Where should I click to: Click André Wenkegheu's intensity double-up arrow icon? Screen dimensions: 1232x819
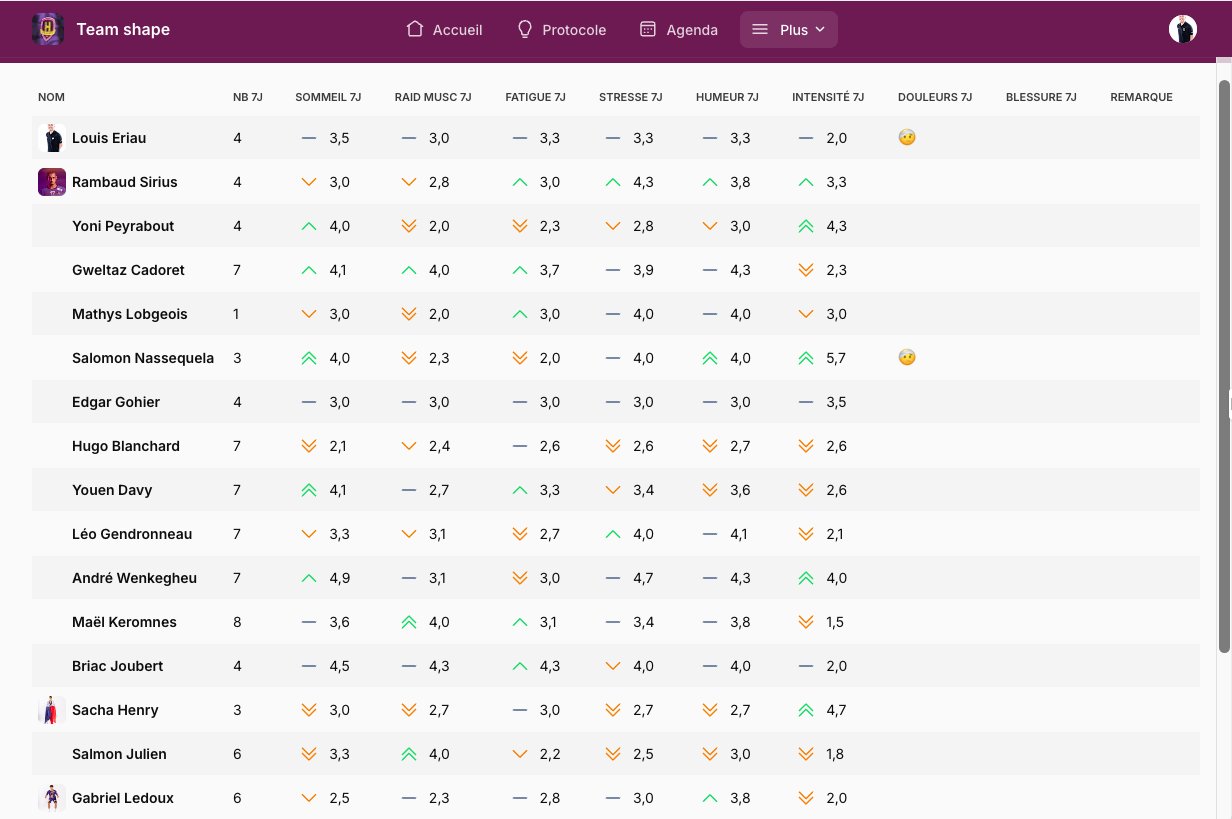tap(806, 578)
